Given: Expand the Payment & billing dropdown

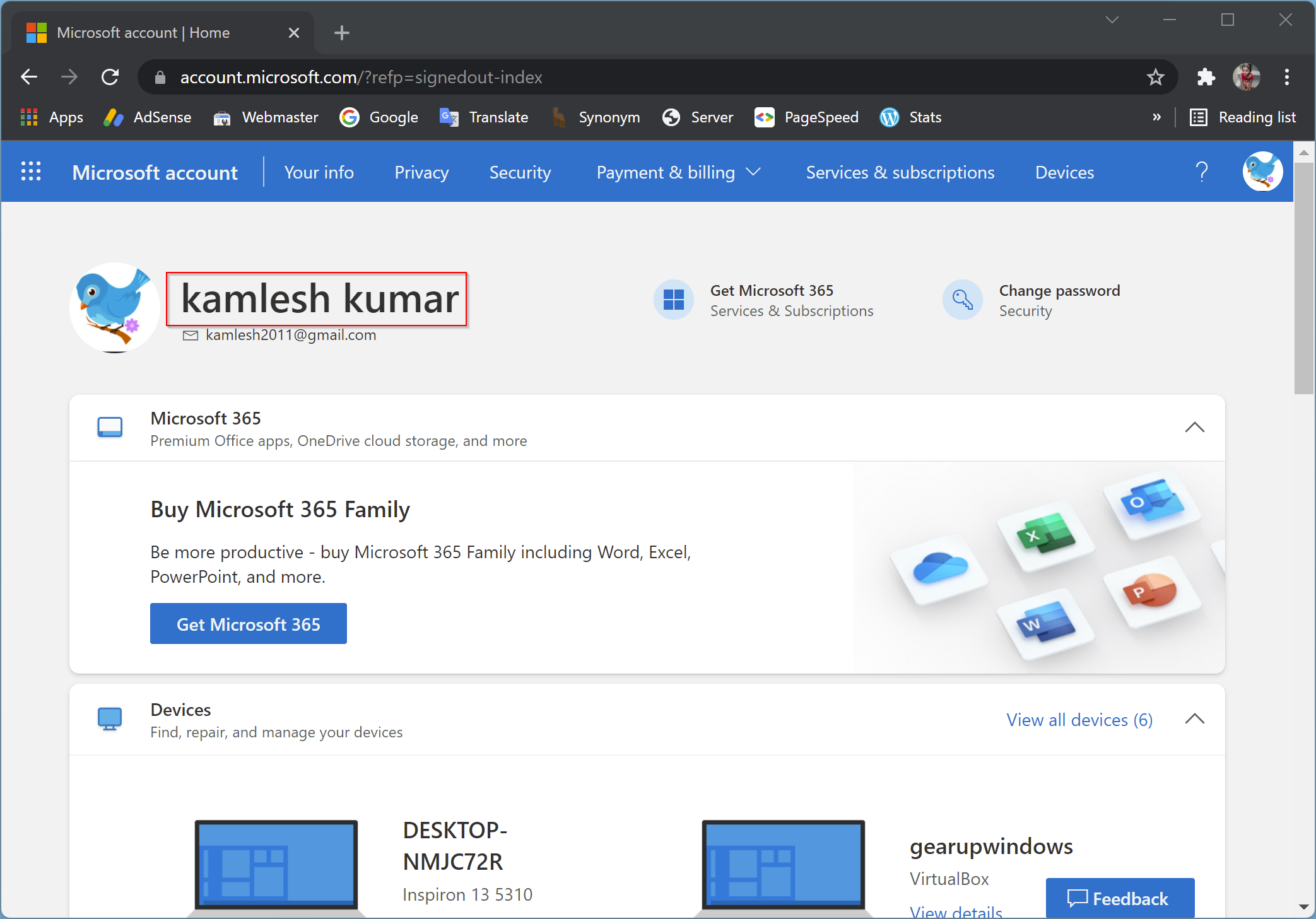Looking at the screenshot, I should coord(679,172).
